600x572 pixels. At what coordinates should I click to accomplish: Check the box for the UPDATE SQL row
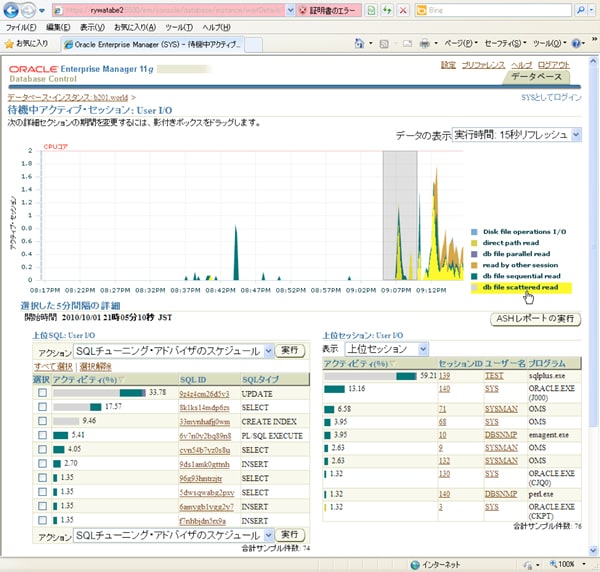pyautogui.click(x=42, y=393)
